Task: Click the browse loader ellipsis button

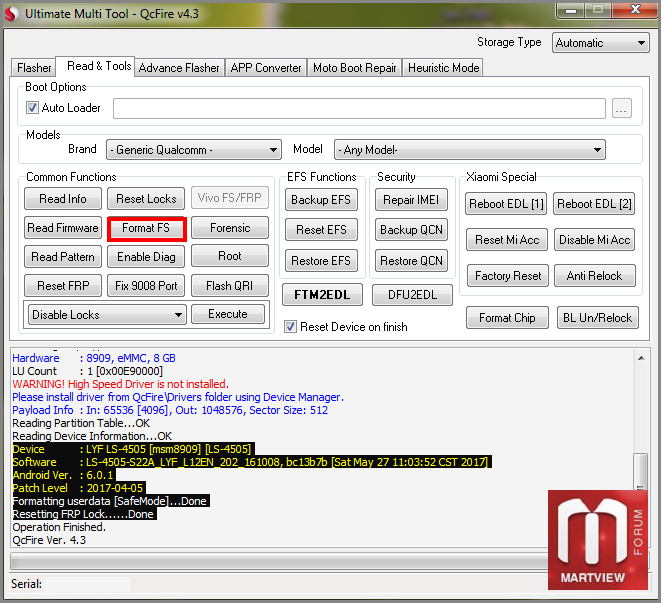Action: coord(621,108)
